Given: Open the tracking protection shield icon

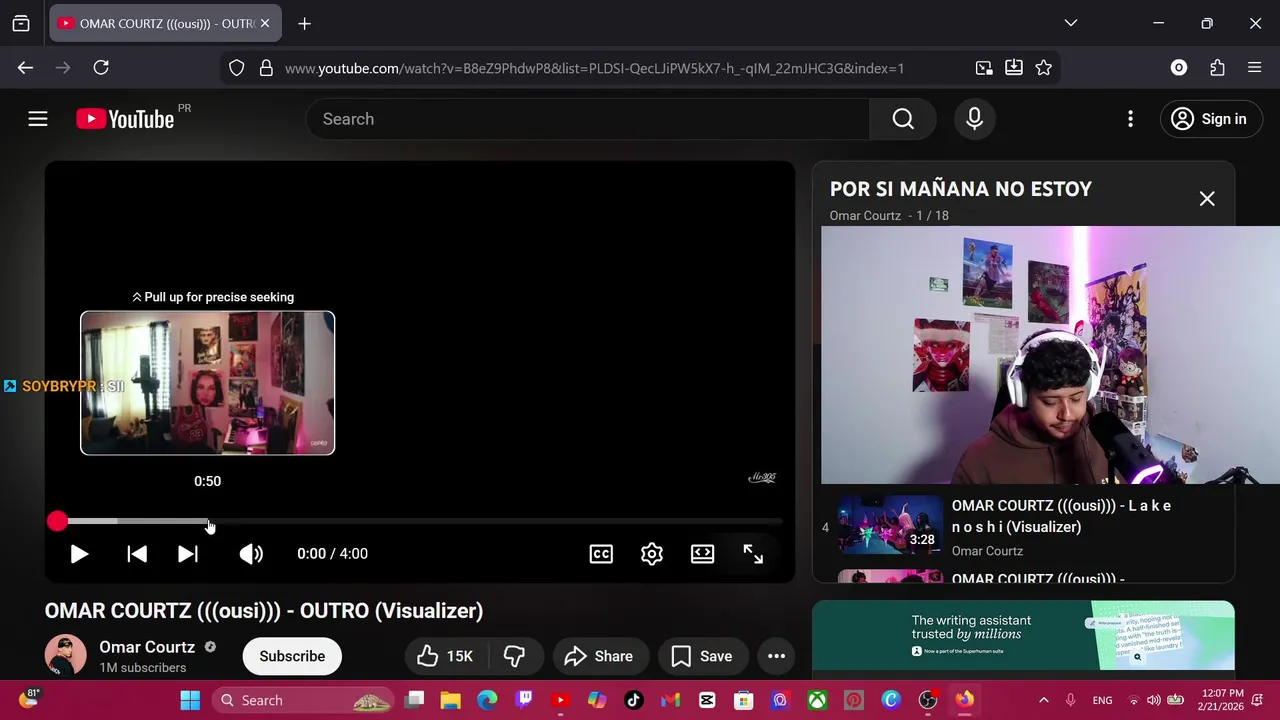Looking at the screenshot, I should [237, 68].
